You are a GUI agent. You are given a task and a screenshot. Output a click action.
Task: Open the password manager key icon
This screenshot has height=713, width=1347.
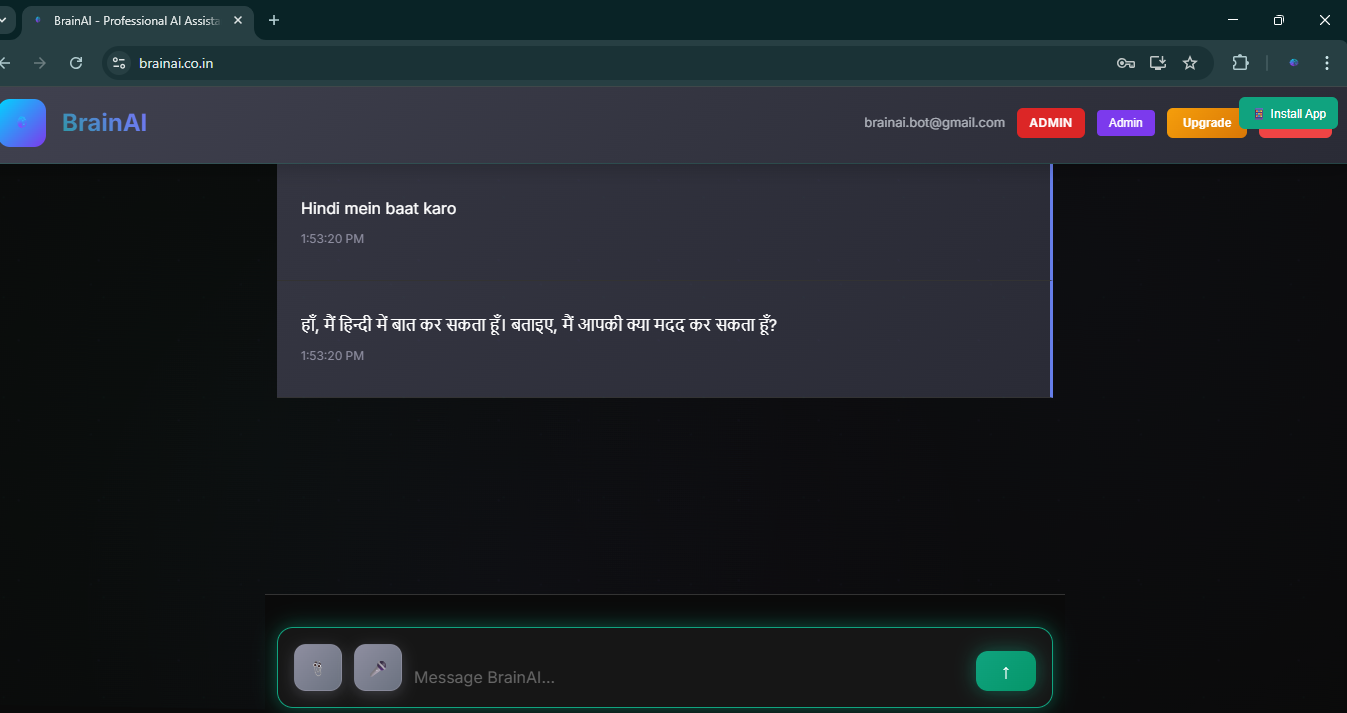tap(1126, 63)
